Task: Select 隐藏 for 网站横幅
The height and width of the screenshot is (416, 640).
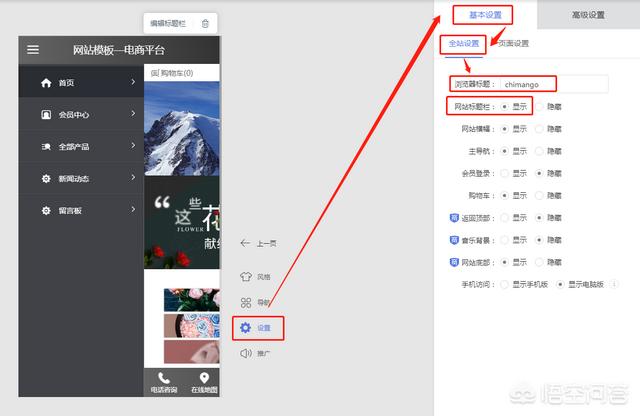Action: pos(539,129)
